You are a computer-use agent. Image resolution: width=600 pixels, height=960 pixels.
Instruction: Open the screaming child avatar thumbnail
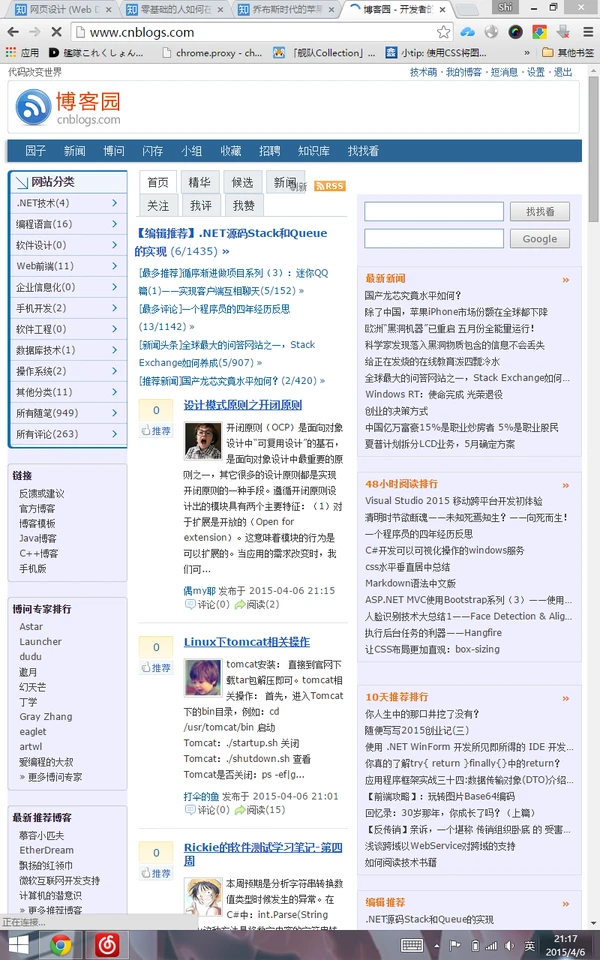pyautogui.click(x=202, y=440)
